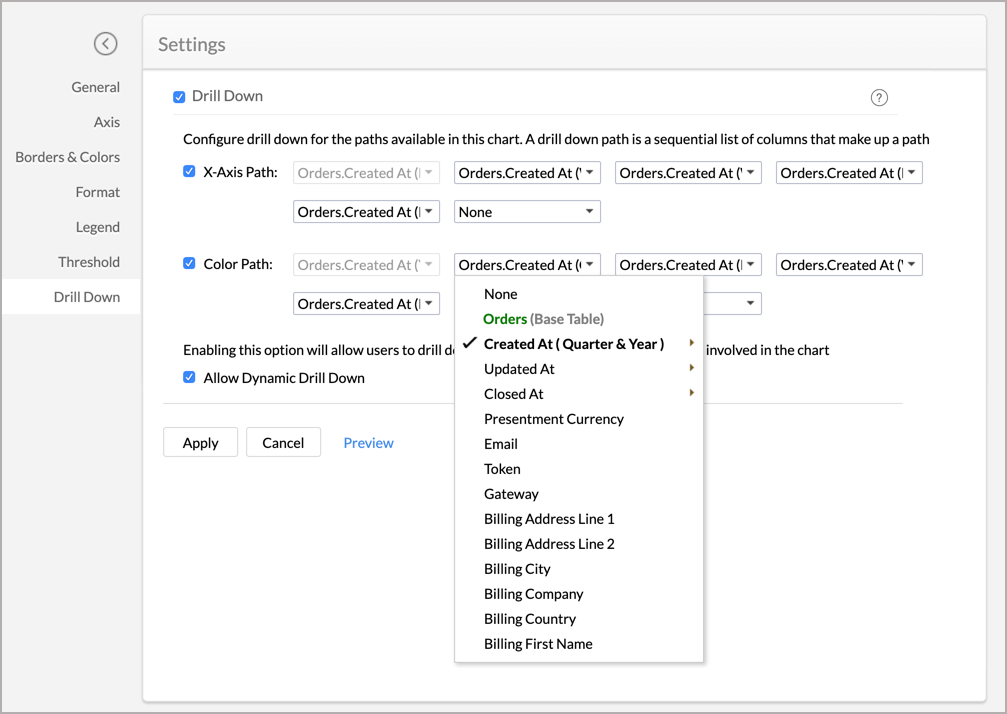This screenshot has width=1007, height=714.
Task: Switch to the Legend settings tab
Action: (x=97, y=227)
